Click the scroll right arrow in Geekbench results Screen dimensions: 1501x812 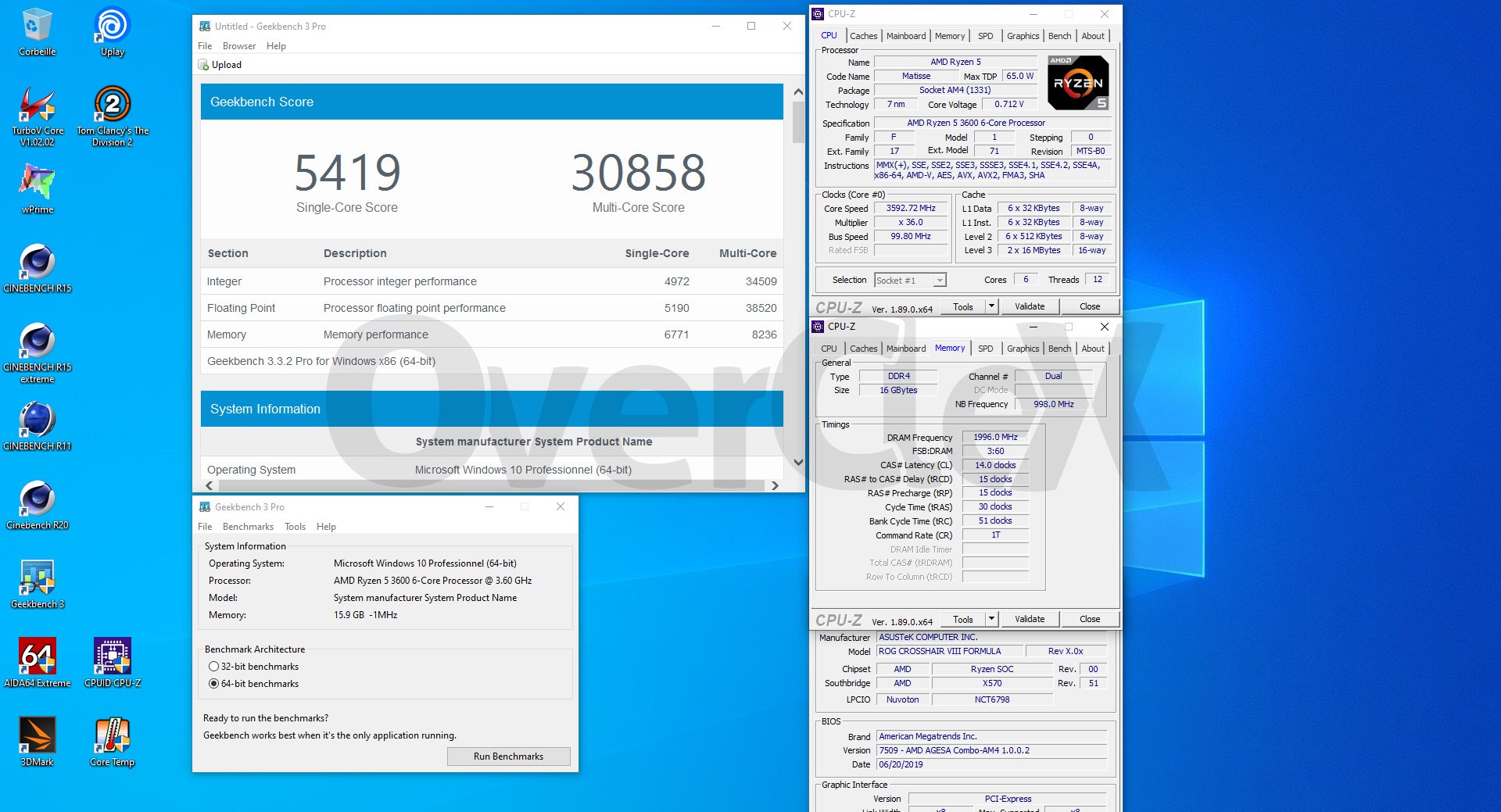(775, 485)
